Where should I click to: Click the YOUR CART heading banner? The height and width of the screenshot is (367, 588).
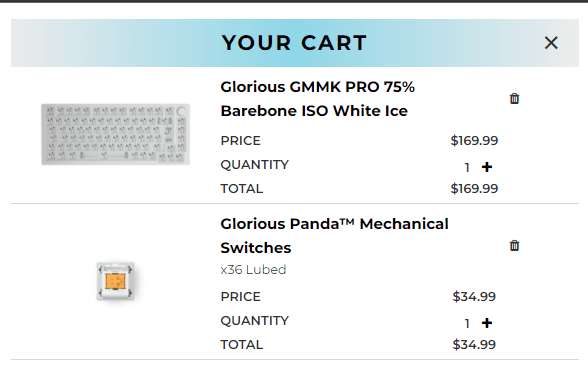click(x=294, y=43)
